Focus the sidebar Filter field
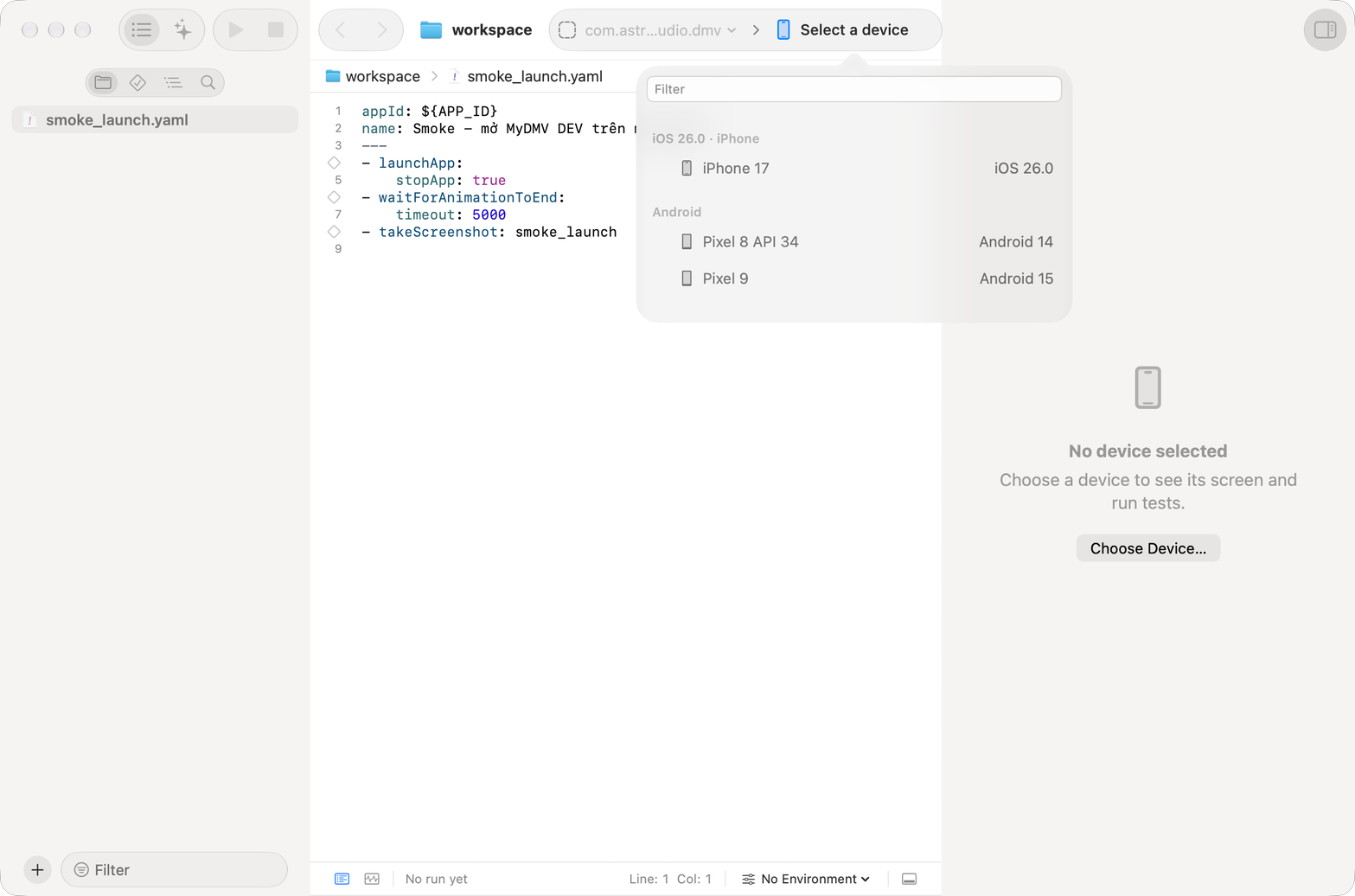Image resolution: width=1355 pixels, height=896 pixels. point(174,870)
